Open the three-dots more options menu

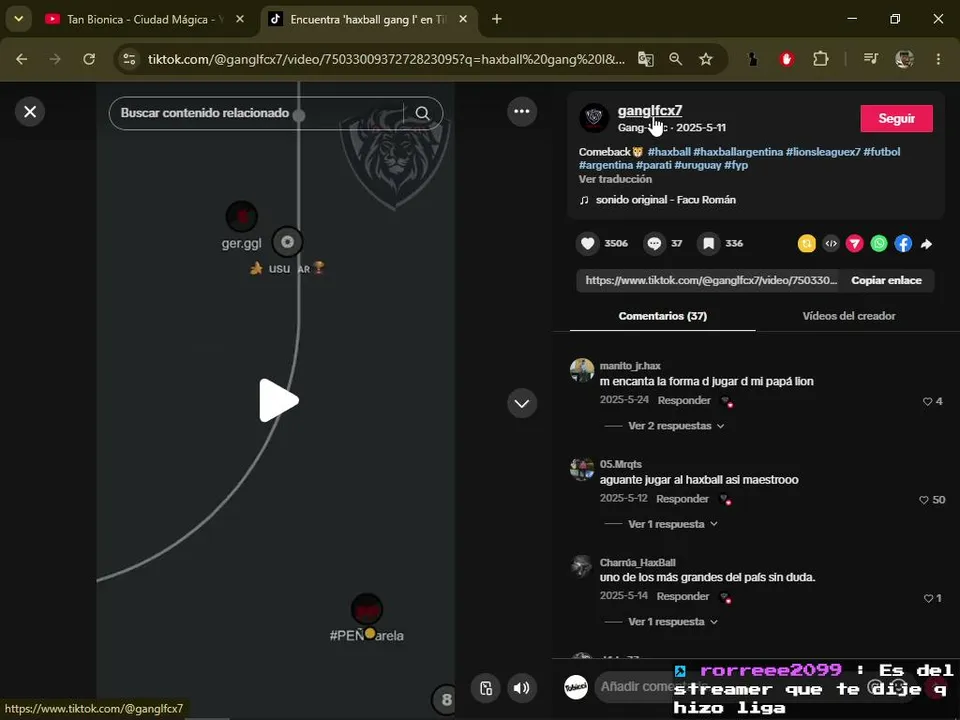tap(522, 111)
